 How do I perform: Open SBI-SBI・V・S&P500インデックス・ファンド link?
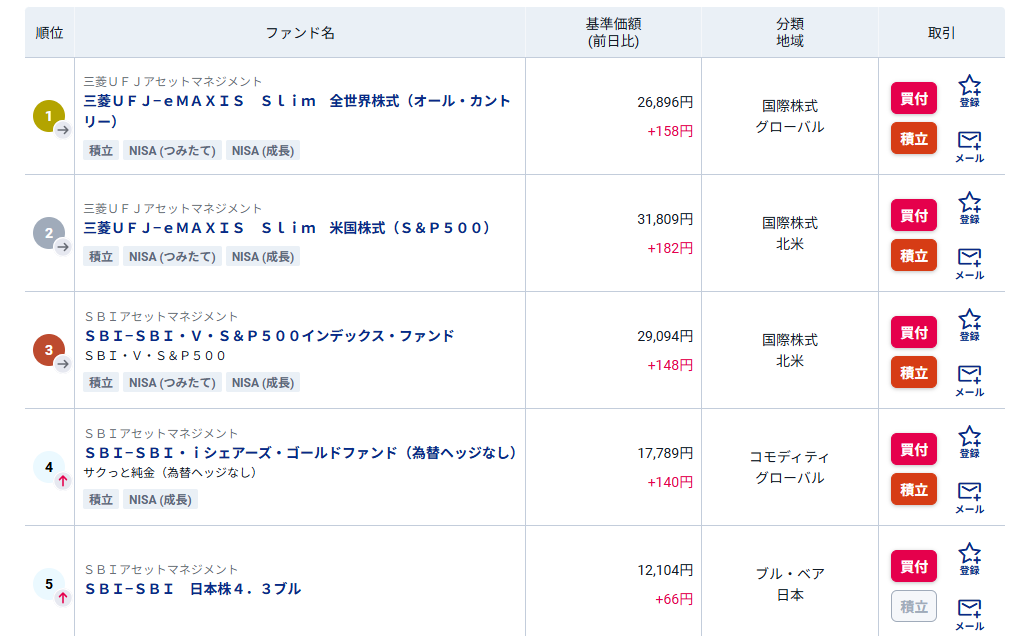[x=270, y=336]
